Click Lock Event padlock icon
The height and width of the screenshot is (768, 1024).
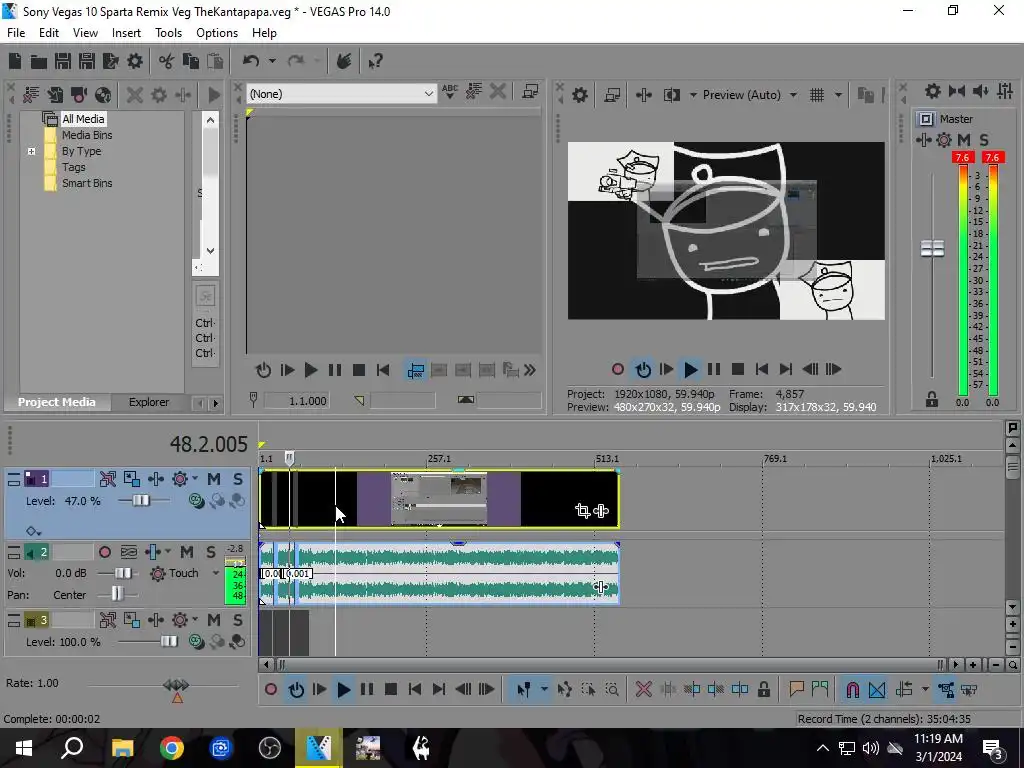763,689
